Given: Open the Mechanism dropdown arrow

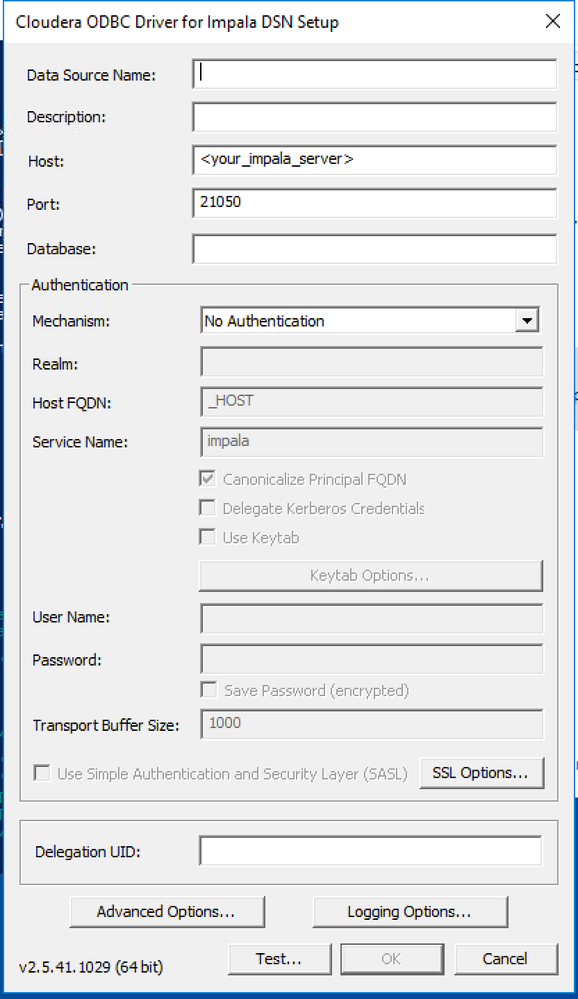Looking at the screenshot, I should tap(527, 320).
